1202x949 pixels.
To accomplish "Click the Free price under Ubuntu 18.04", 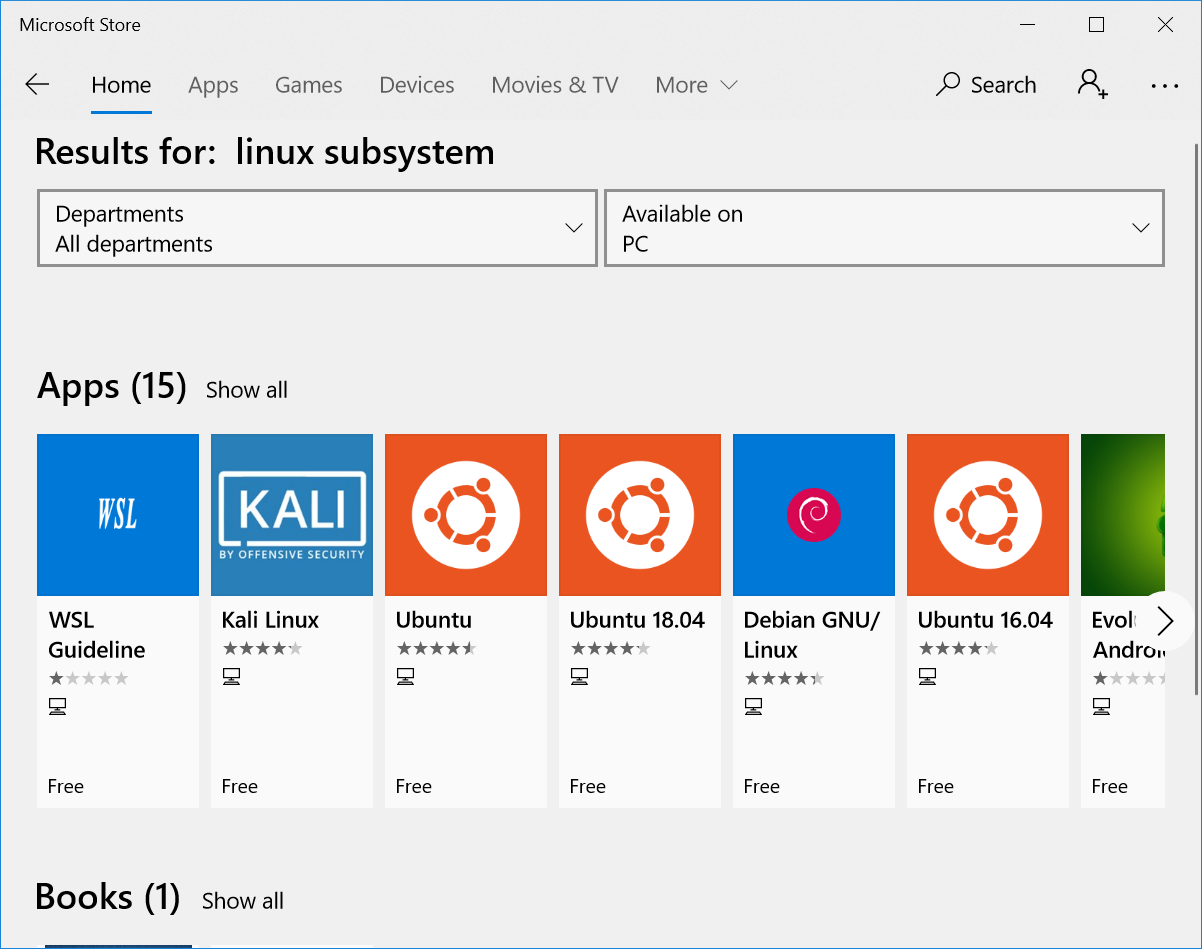I will pyautogui.click(x=588, y=786).
